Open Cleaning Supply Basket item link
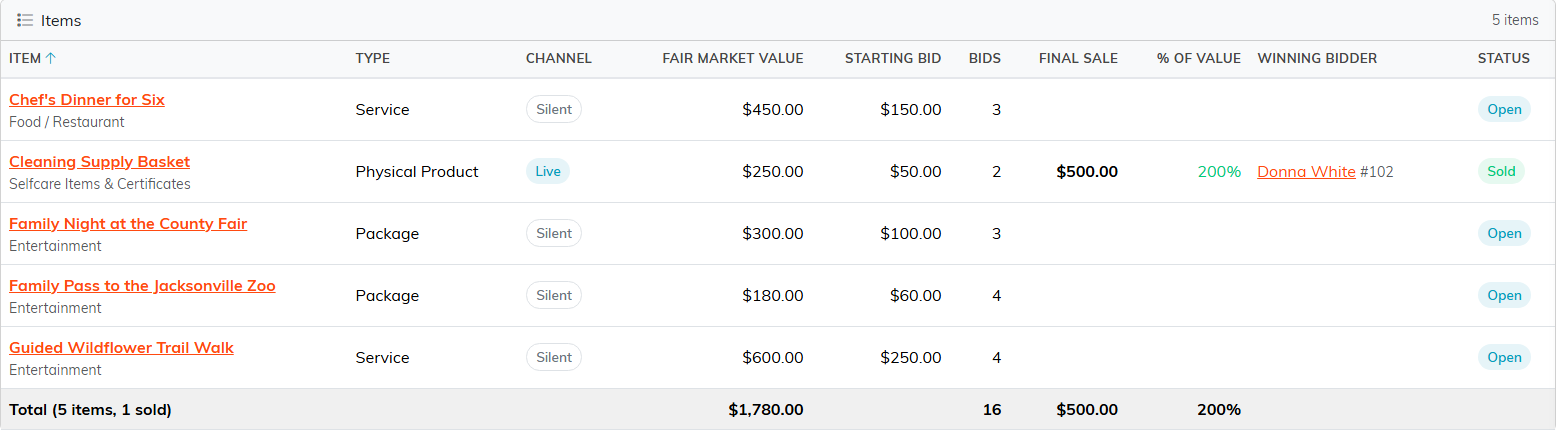This screenshot has height=430, width=1556. point(99,162)
